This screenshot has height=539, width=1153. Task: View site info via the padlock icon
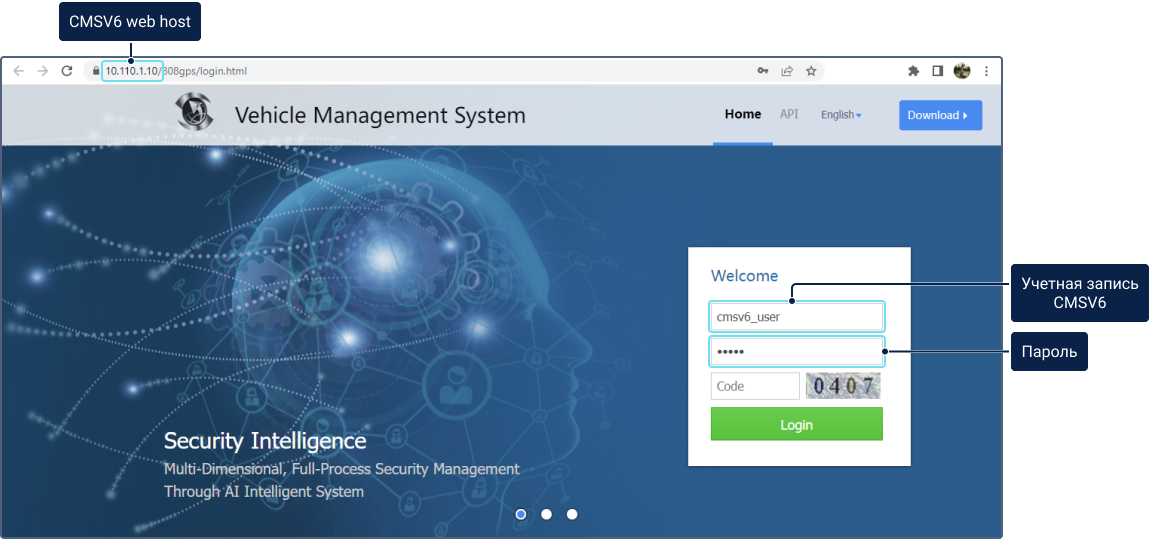96,71
